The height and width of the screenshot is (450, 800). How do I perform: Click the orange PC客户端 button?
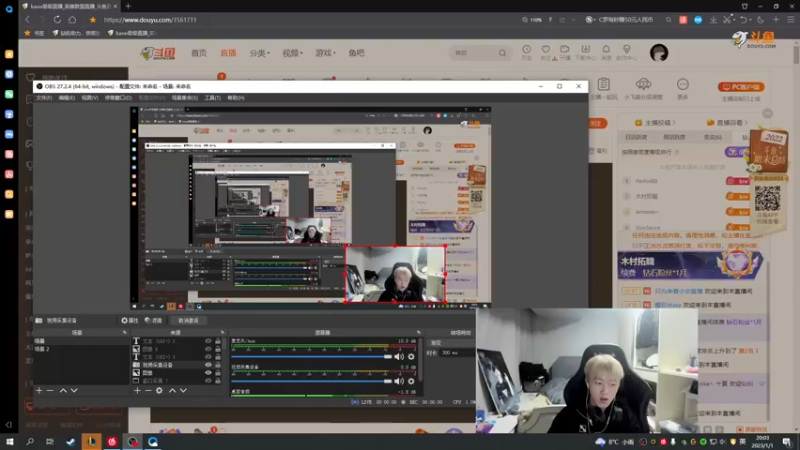tap(741, 87)
